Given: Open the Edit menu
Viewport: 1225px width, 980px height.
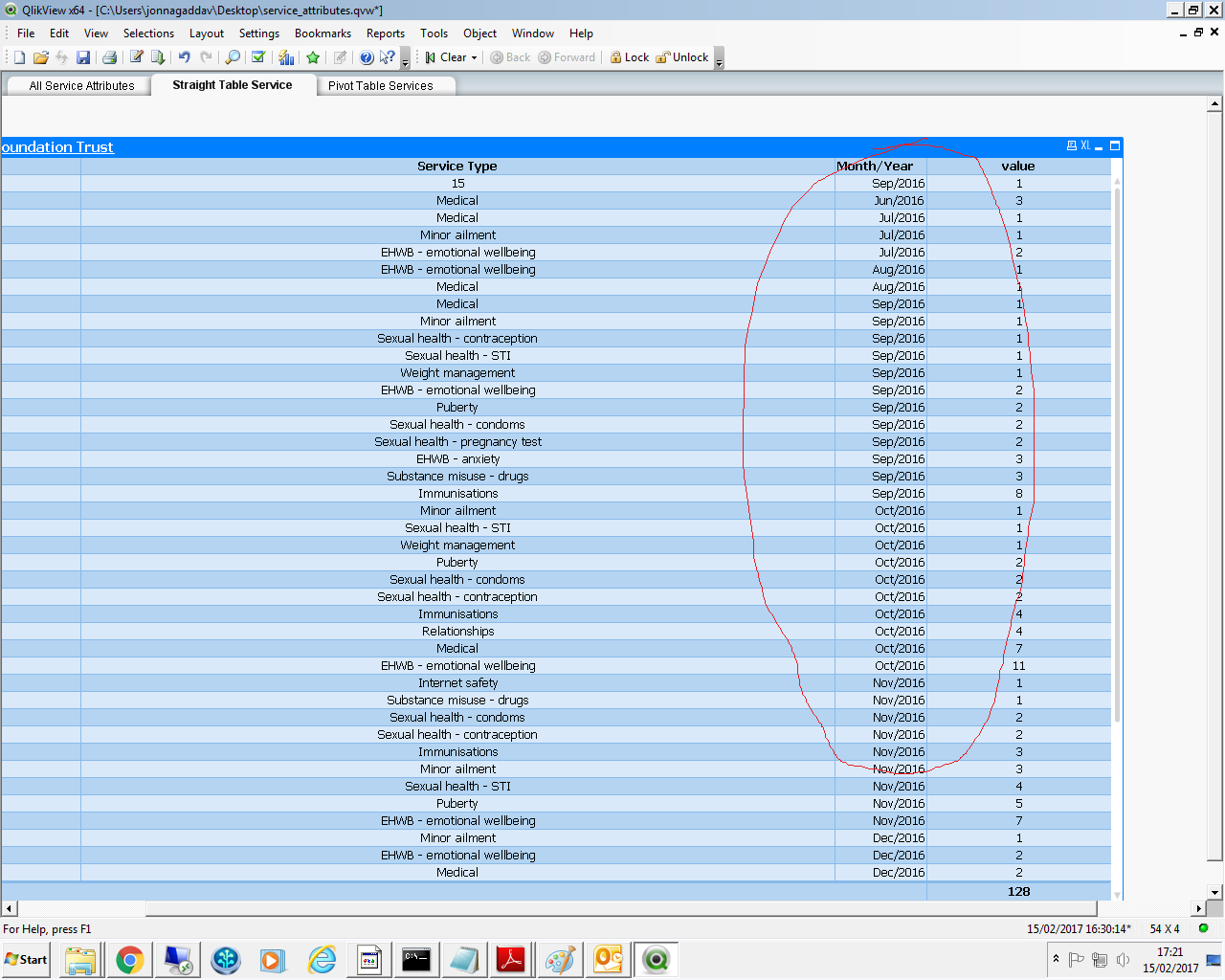Looking at the screenshot, I should point(59,33).
